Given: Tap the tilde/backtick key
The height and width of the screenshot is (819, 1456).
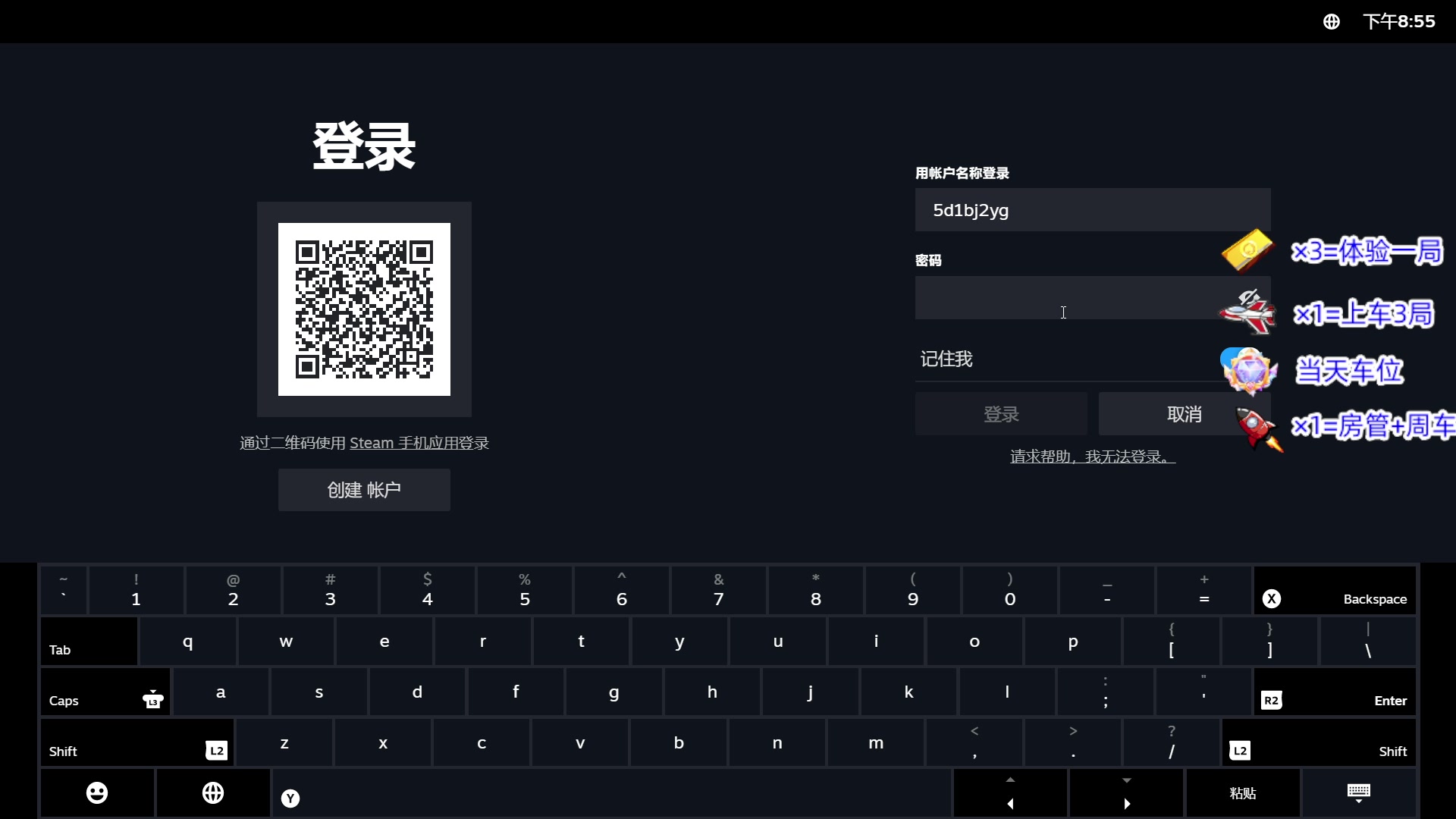Looking at the screenshot, I should point(64,591).
